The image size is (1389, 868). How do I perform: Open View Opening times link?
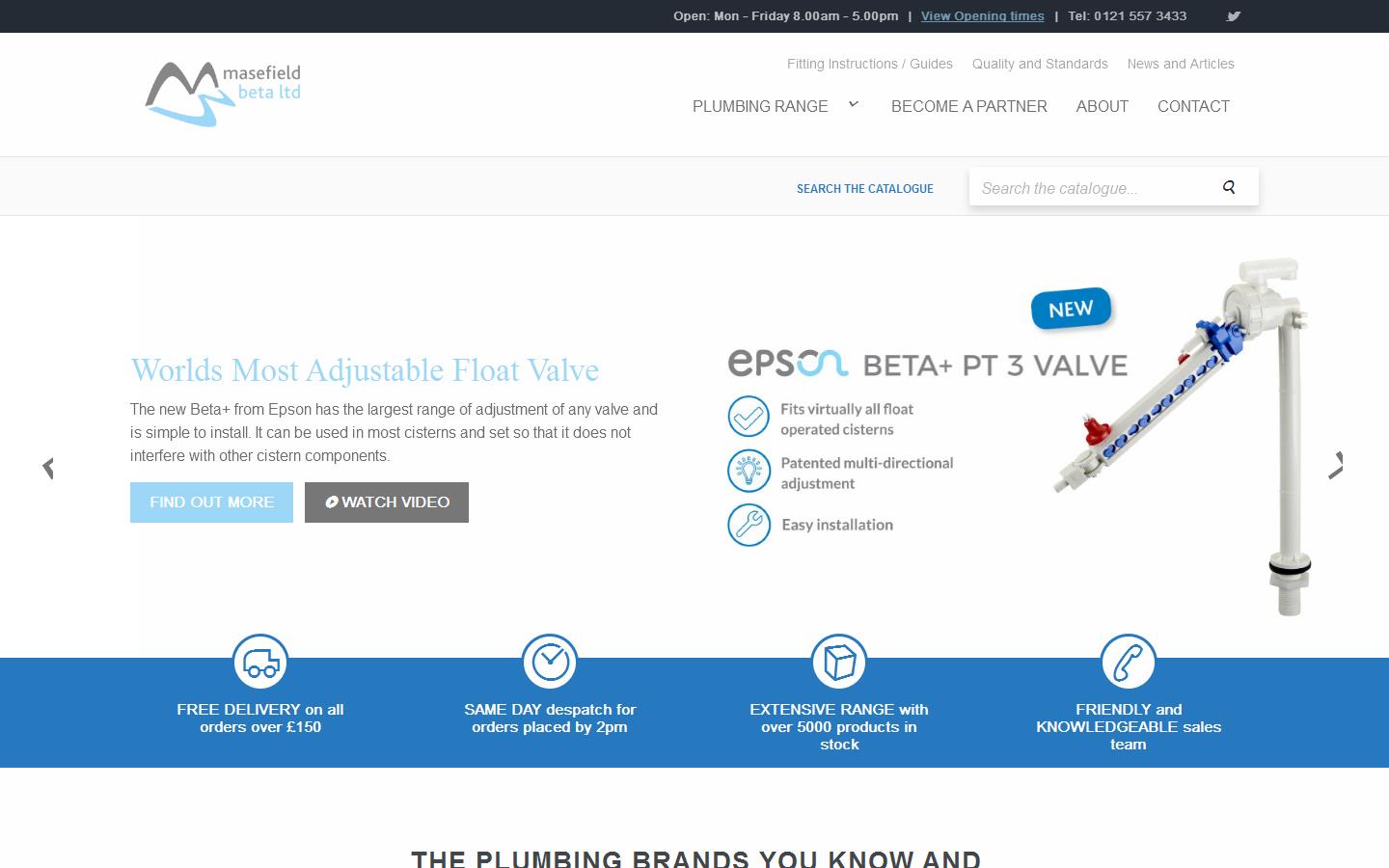[982, 16]
